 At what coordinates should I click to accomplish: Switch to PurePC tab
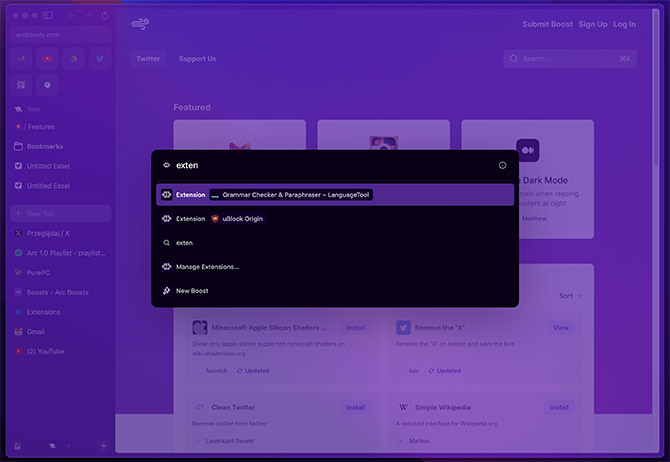tap(61, 273)
